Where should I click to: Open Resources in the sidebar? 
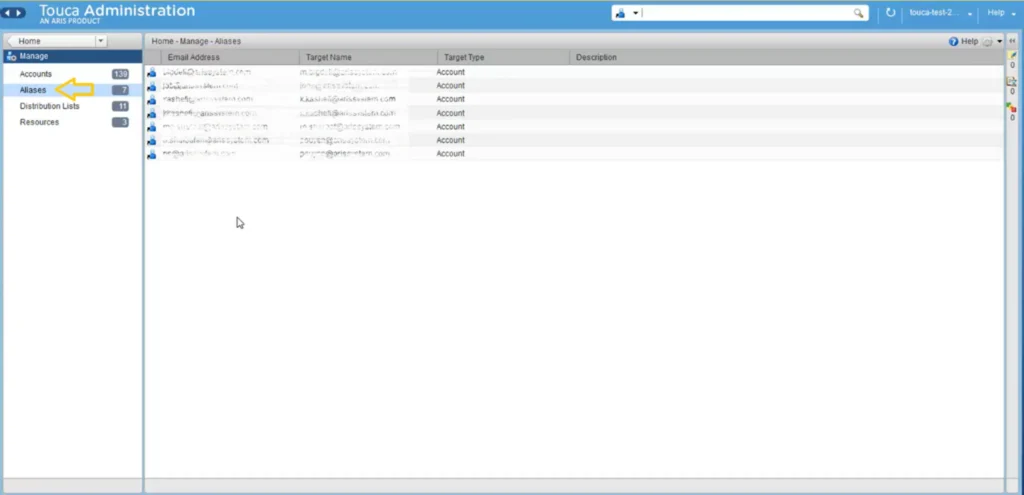pos(39,122)
